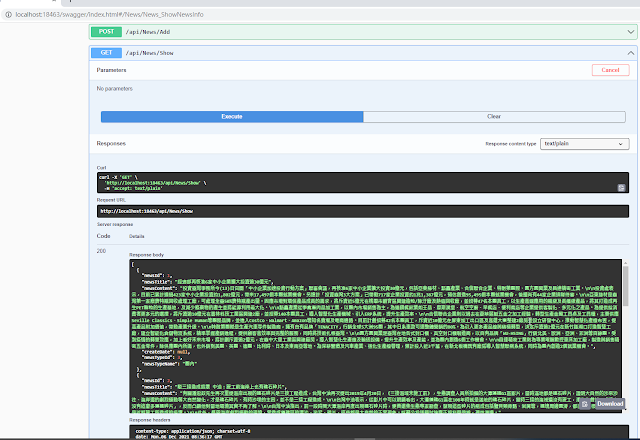This screenshot has height=440, width=640.
Task: Click the Curl label
Action: [101, 168]
